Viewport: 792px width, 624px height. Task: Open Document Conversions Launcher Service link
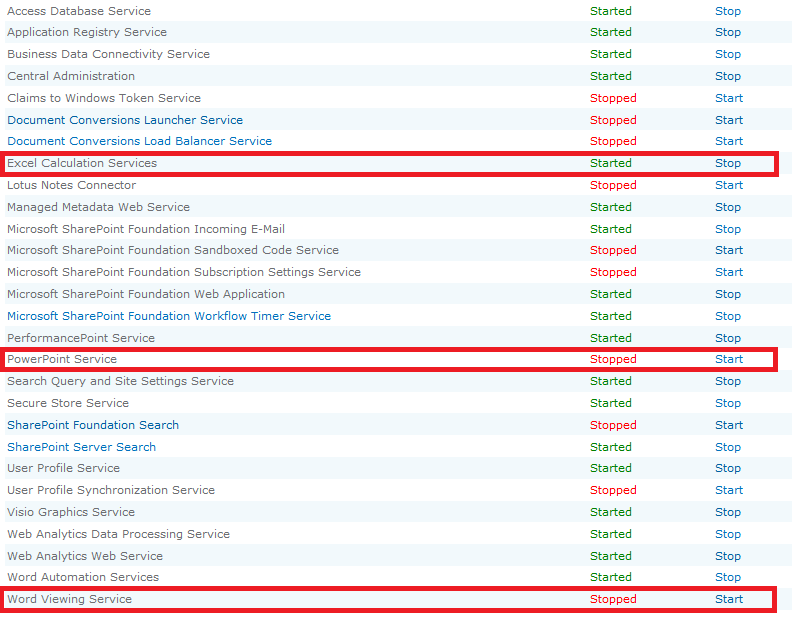(125, 120)
